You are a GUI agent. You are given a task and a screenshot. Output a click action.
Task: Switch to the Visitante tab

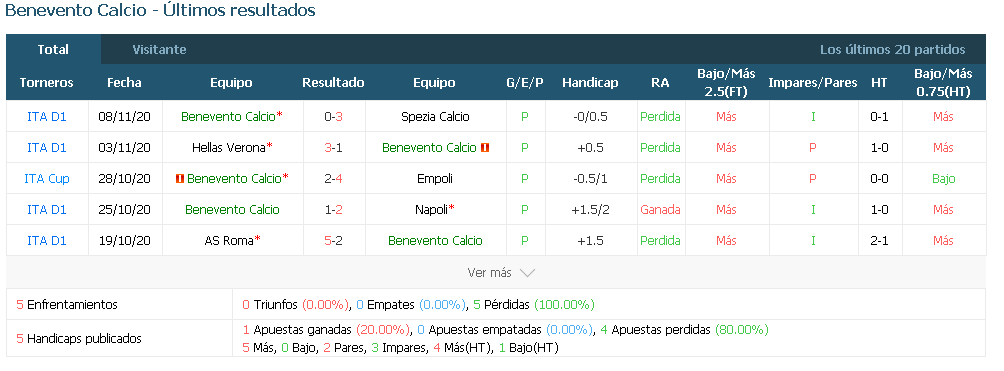[x=159, y=49]
